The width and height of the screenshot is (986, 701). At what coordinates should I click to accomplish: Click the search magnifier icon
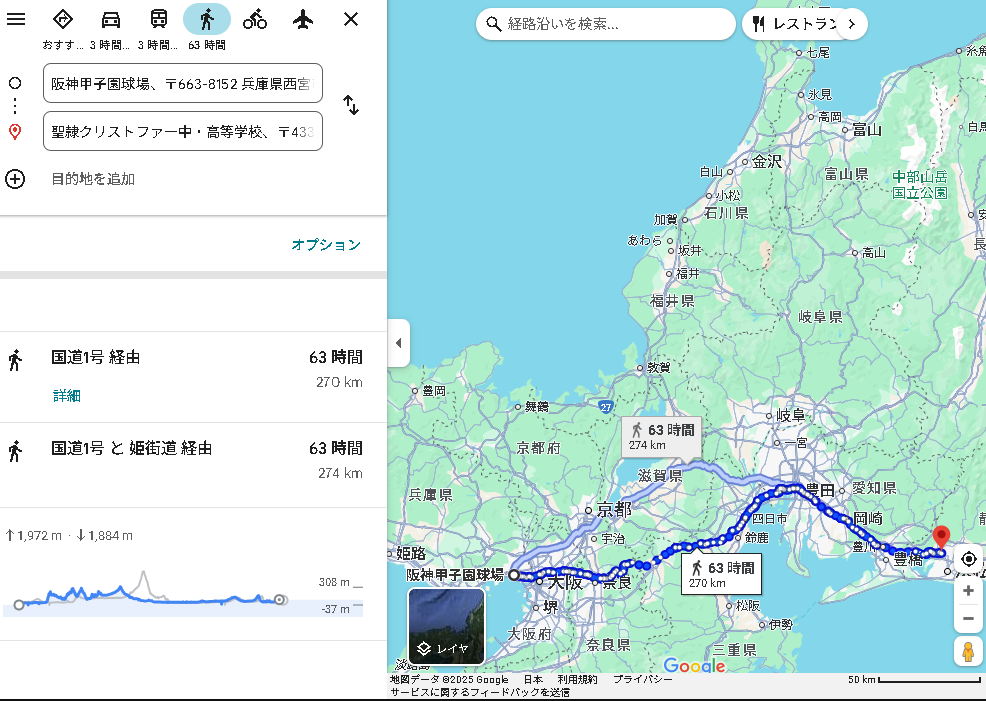coord(494,24)
